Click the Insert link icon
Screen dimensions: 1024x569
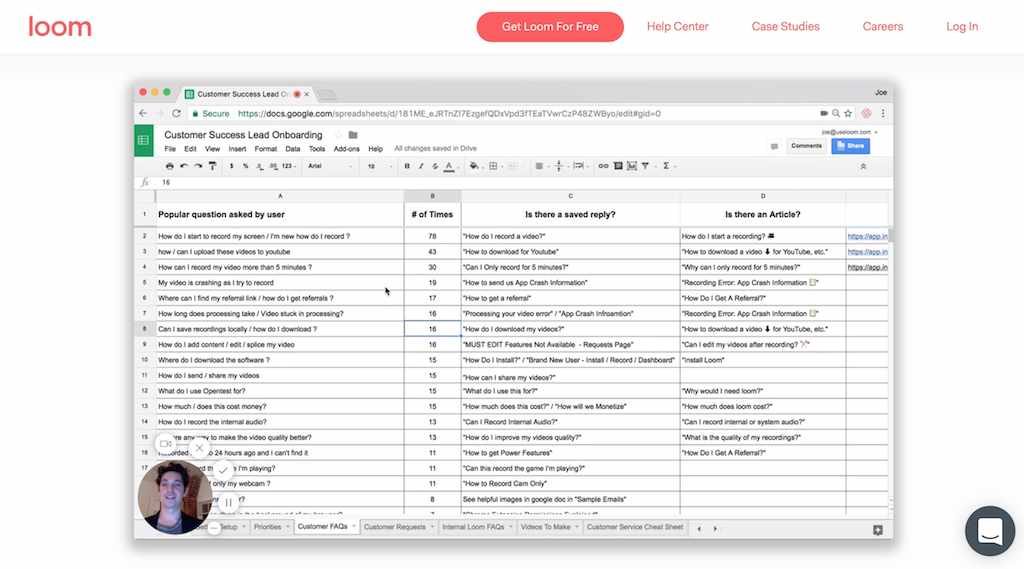[603, 166]
